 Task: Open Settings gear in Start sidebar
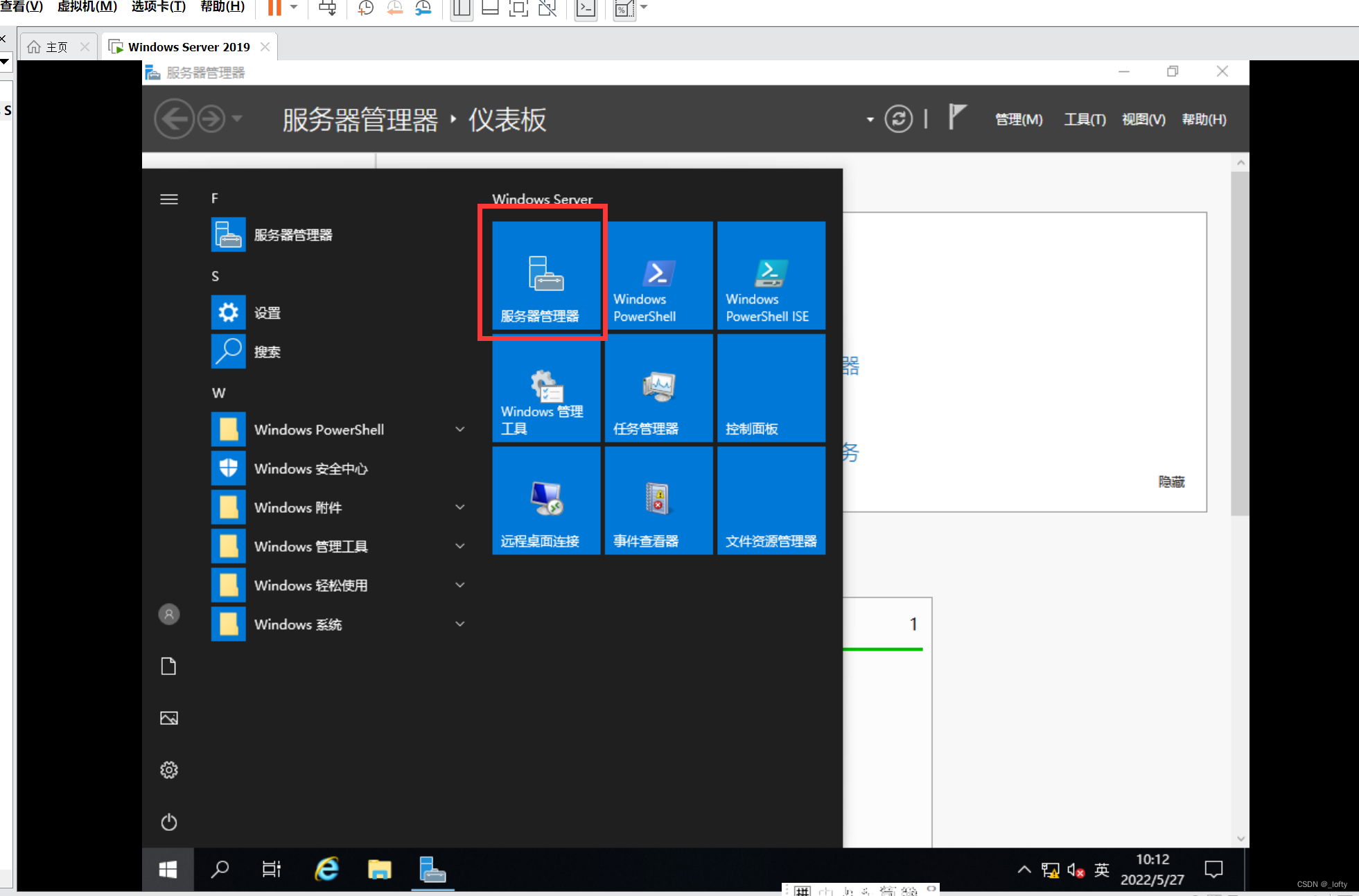(169, 770)
